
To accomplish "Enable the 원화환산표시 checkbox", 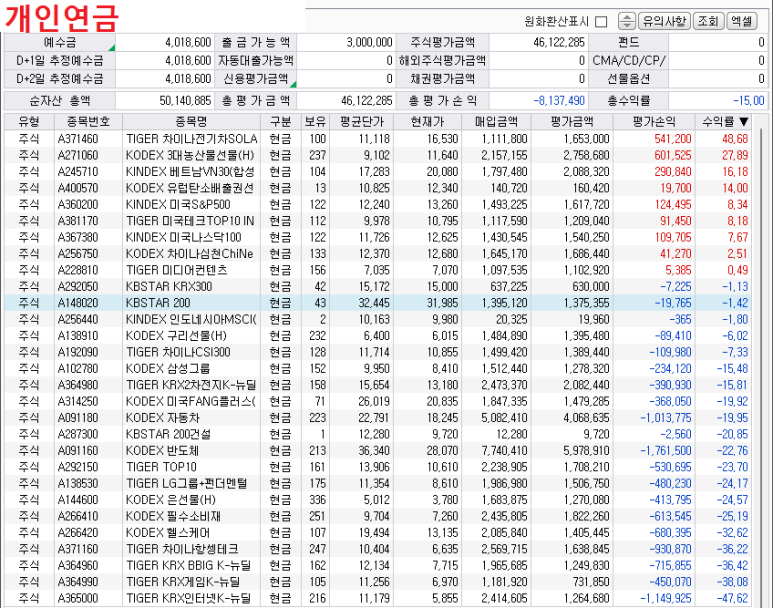I will (x=600, y=22).
